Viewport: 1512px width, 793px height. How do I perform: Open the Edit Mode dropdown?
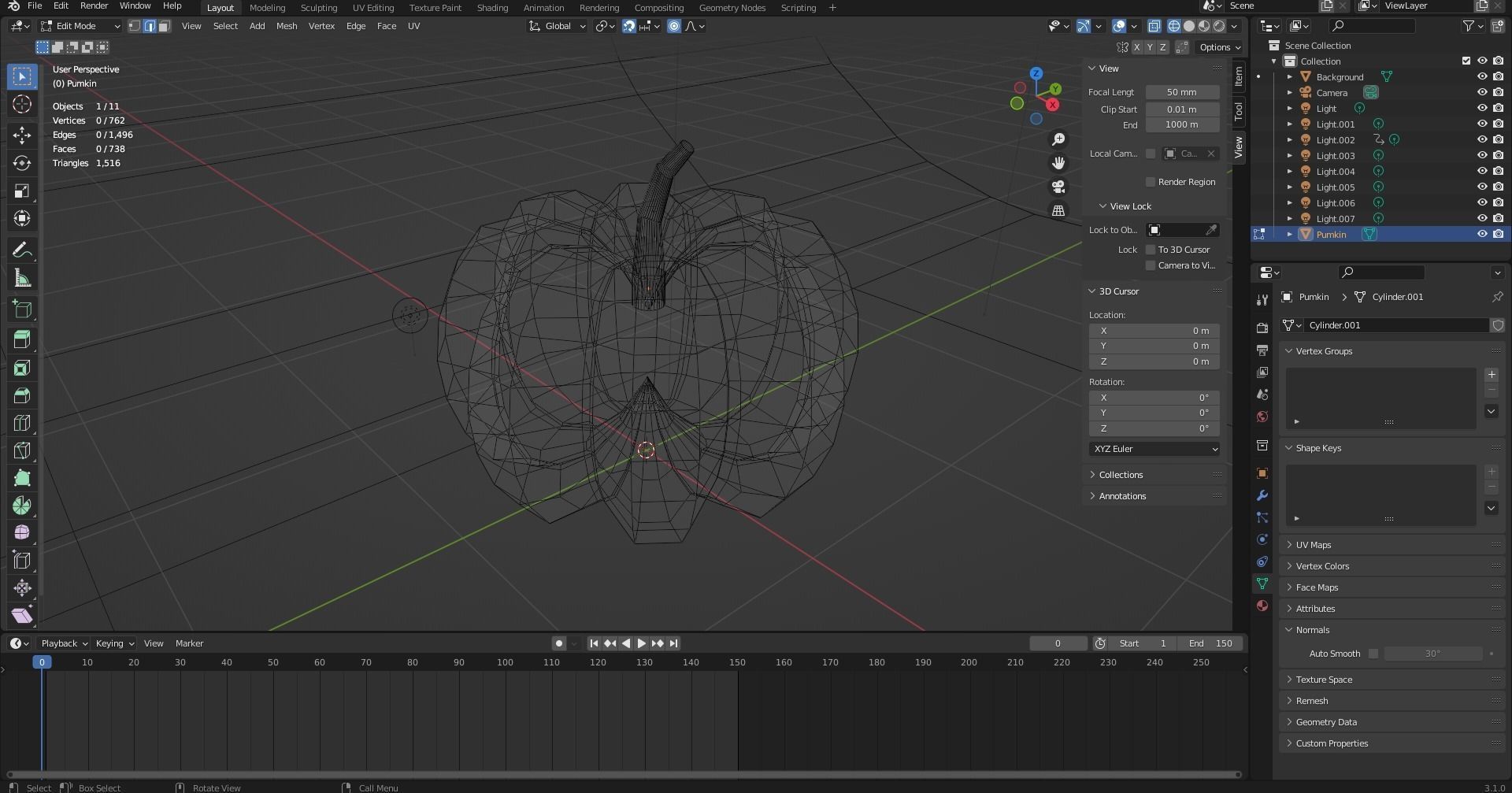tap(81, 26)
